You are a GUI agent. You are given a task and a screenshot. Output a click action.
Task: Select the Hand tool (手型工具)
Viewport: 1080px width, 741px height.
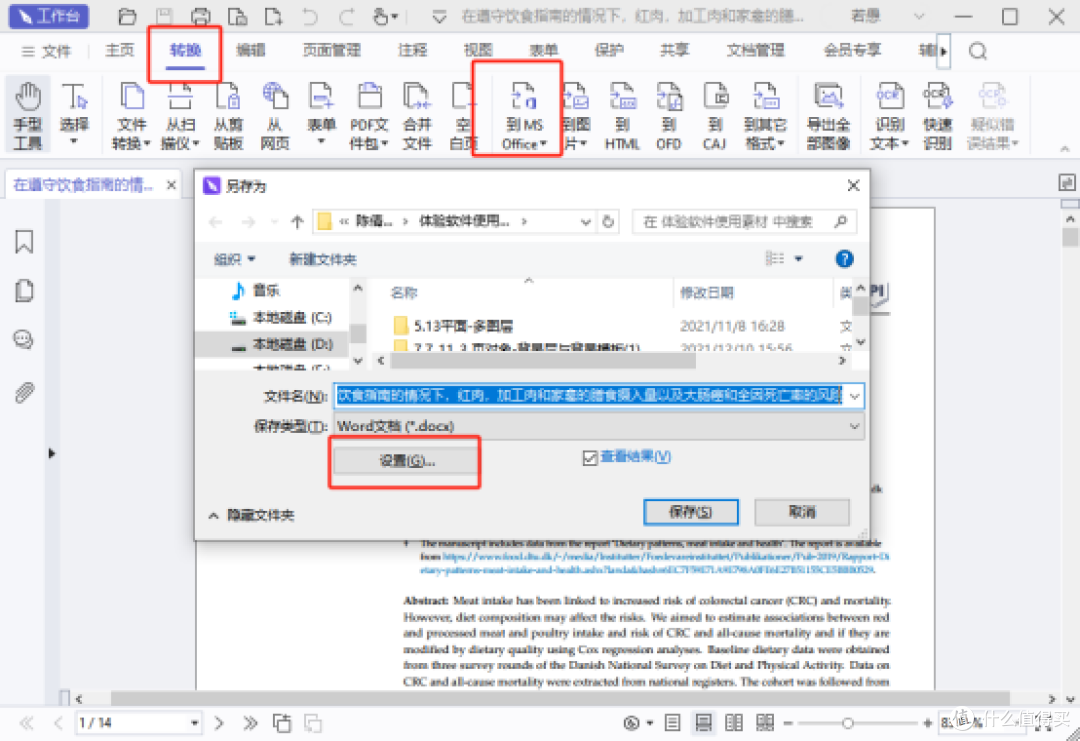click(x=28, y=114)
